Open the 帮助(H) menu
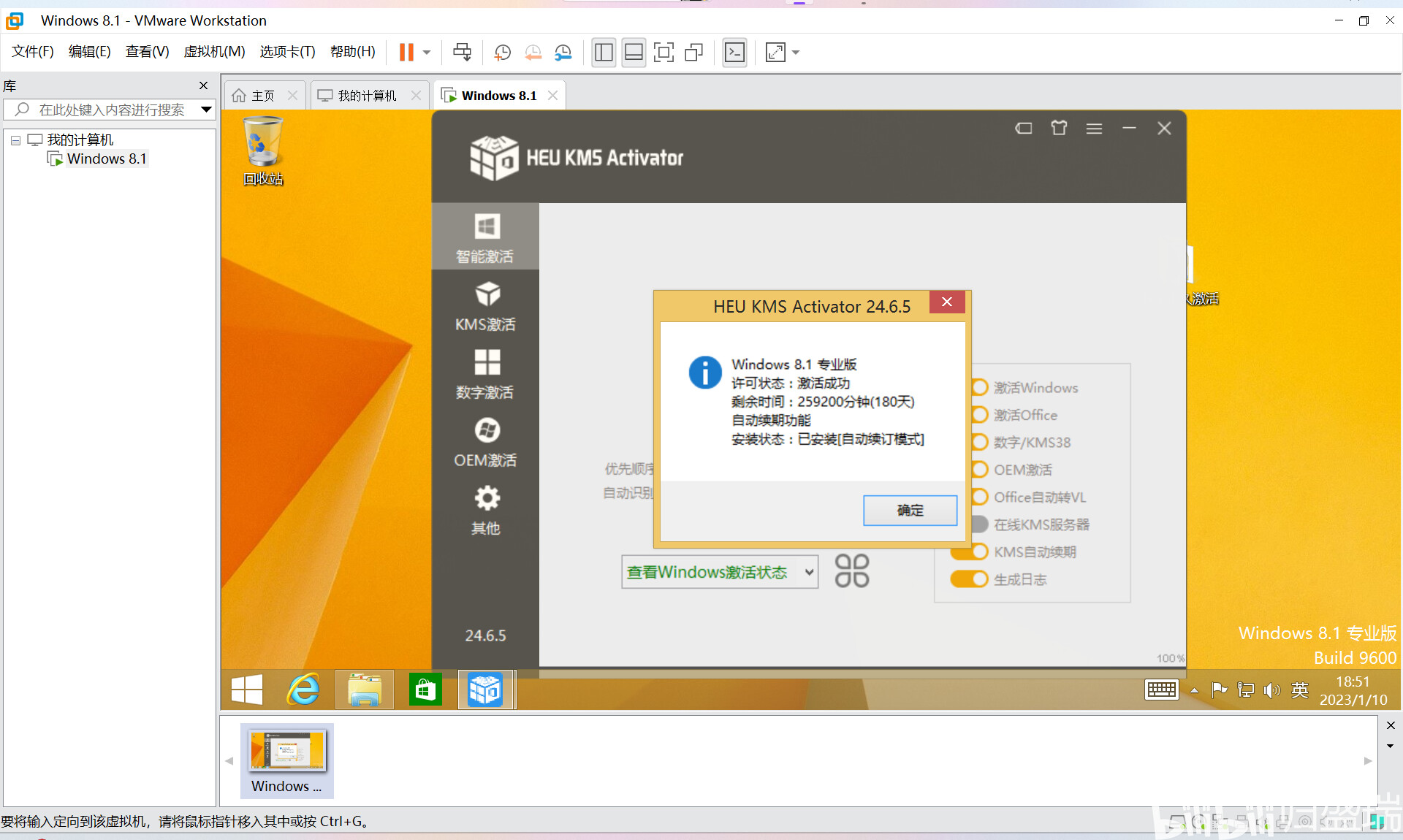This screenshot has width=1403, height=840. pos(352,51)
